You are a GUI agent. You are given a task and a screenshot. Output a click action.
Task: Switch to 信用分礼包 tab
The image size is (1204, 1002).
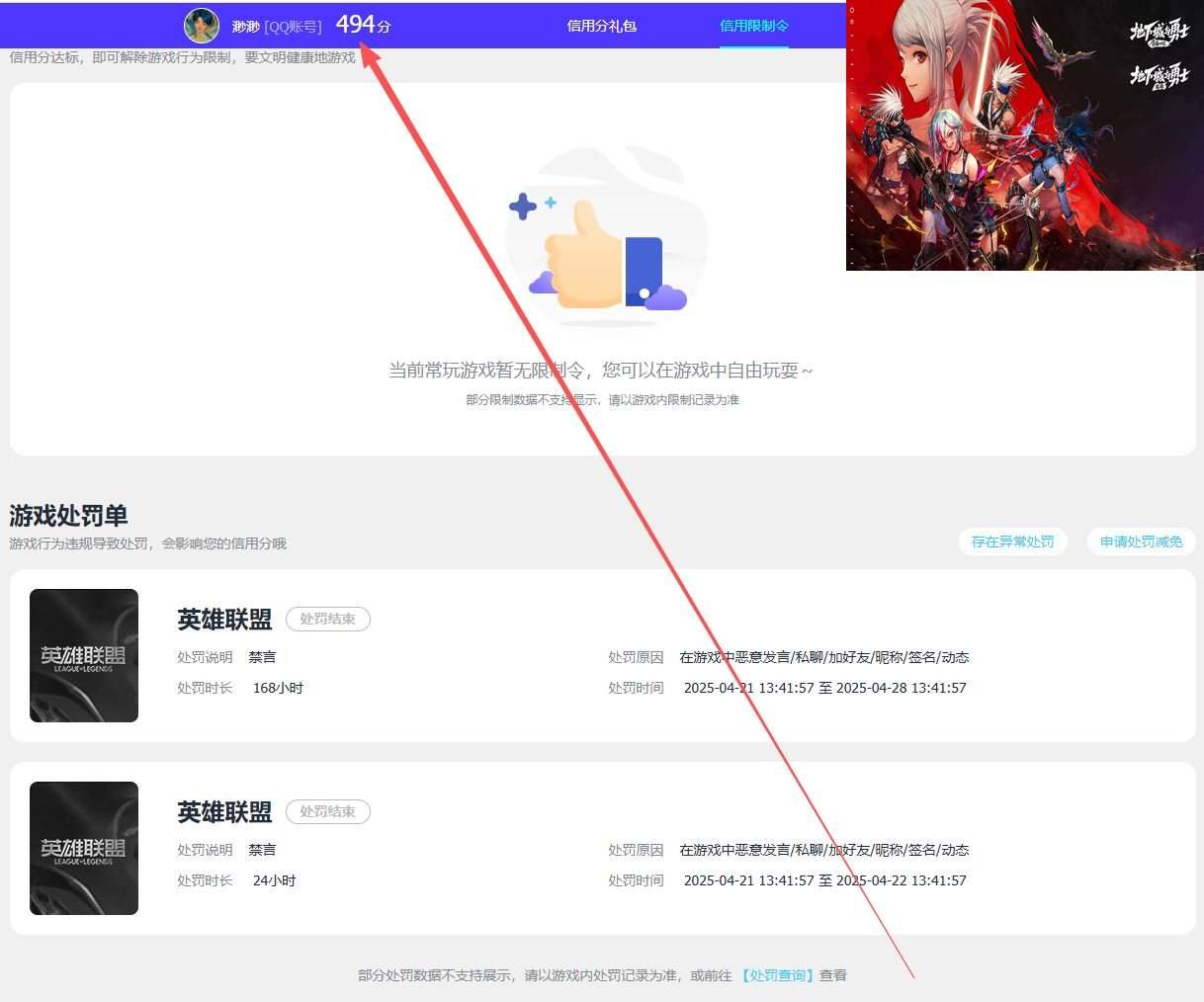(x=601, y=26)
